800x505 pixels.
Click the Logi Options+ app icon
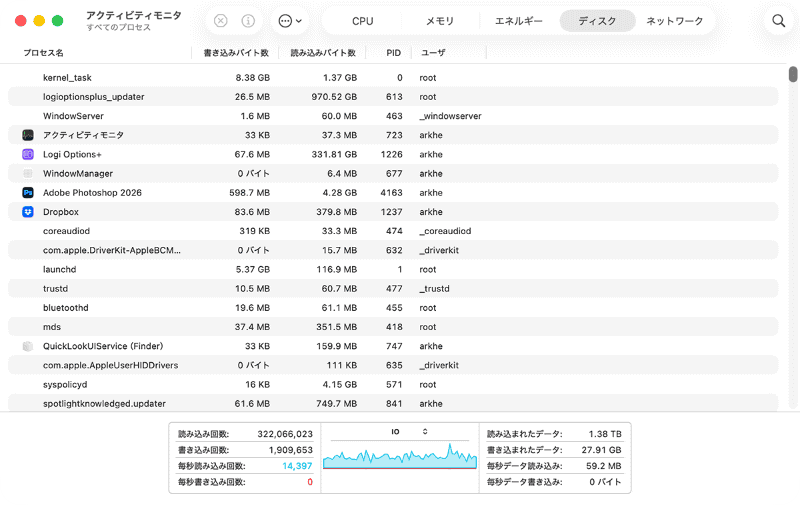[28, 154]
